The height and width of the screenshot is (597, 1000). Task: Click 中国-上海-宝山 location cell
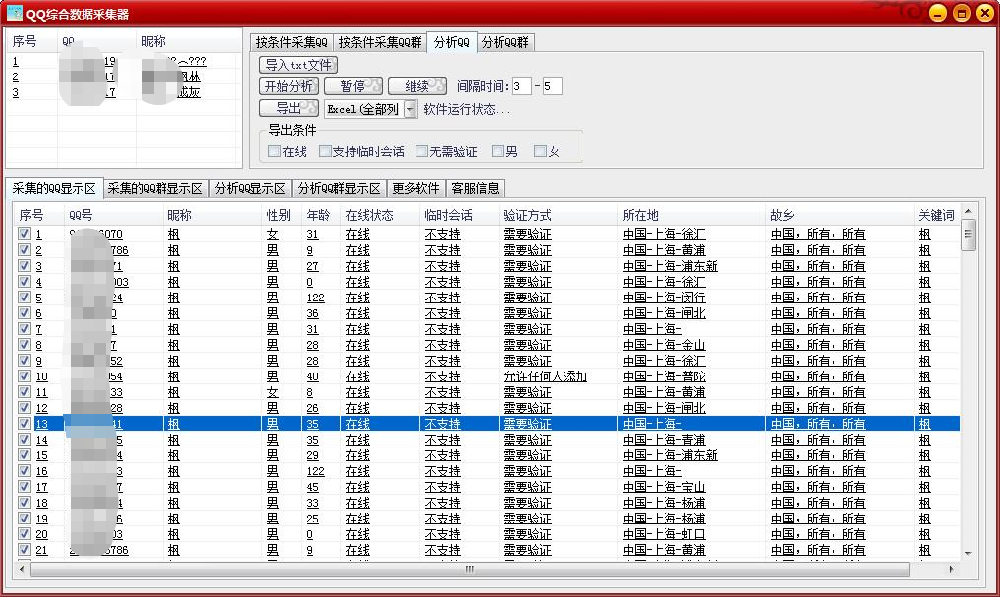664,487
